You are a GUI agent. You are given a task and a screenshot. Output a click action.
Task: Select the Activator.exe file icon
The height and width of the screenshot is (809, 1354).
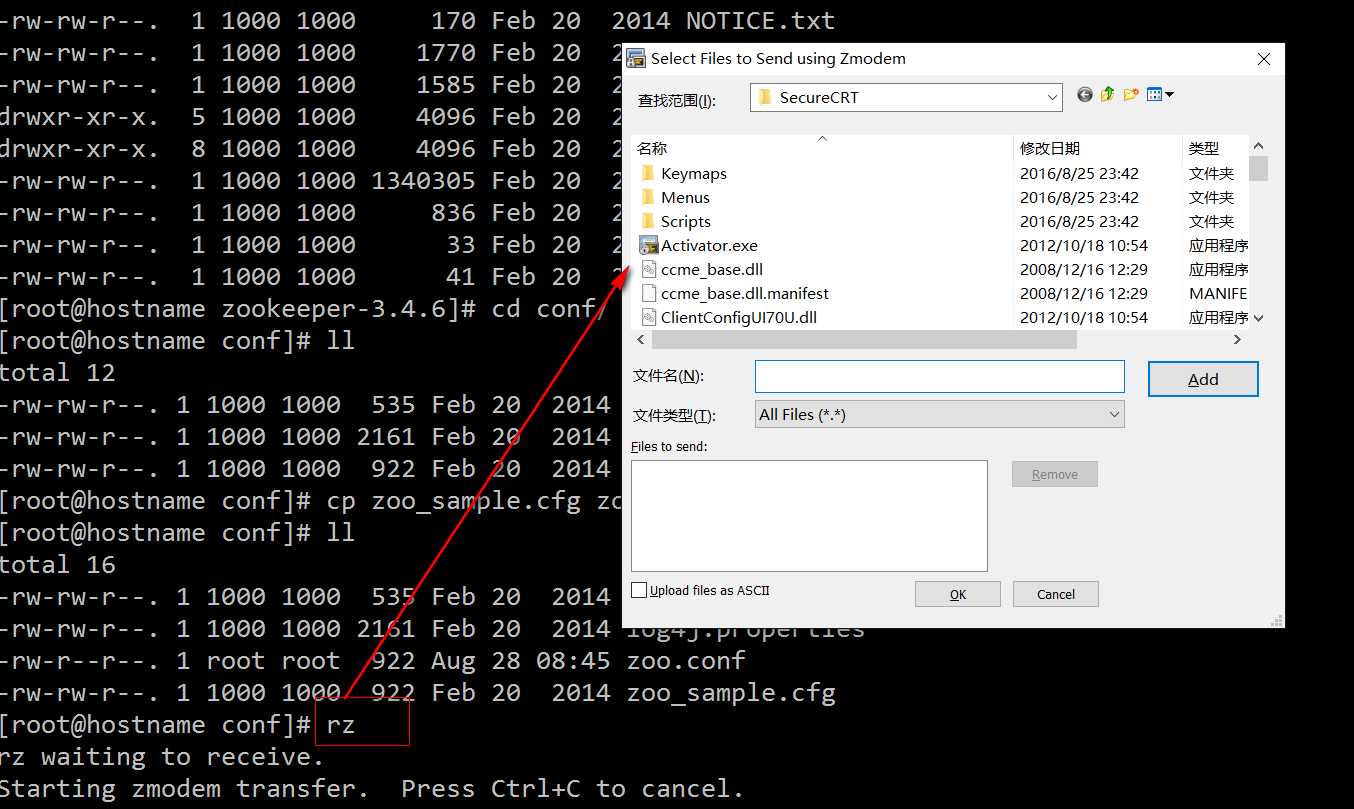[648, 245]
